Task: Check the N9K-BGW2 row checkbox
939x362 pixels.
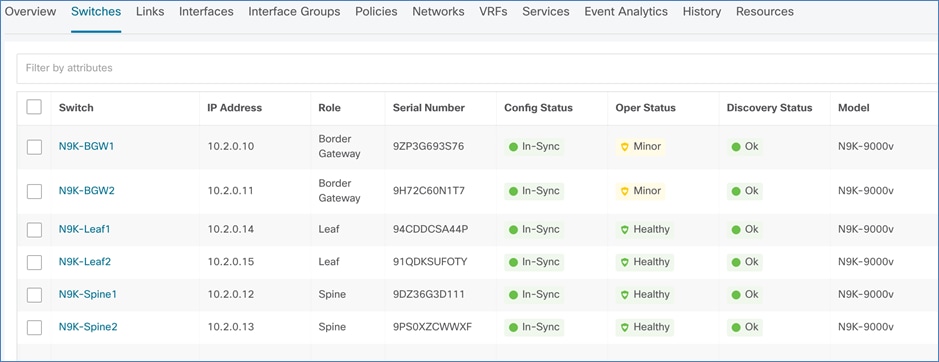Action: (x=34, y=191)
